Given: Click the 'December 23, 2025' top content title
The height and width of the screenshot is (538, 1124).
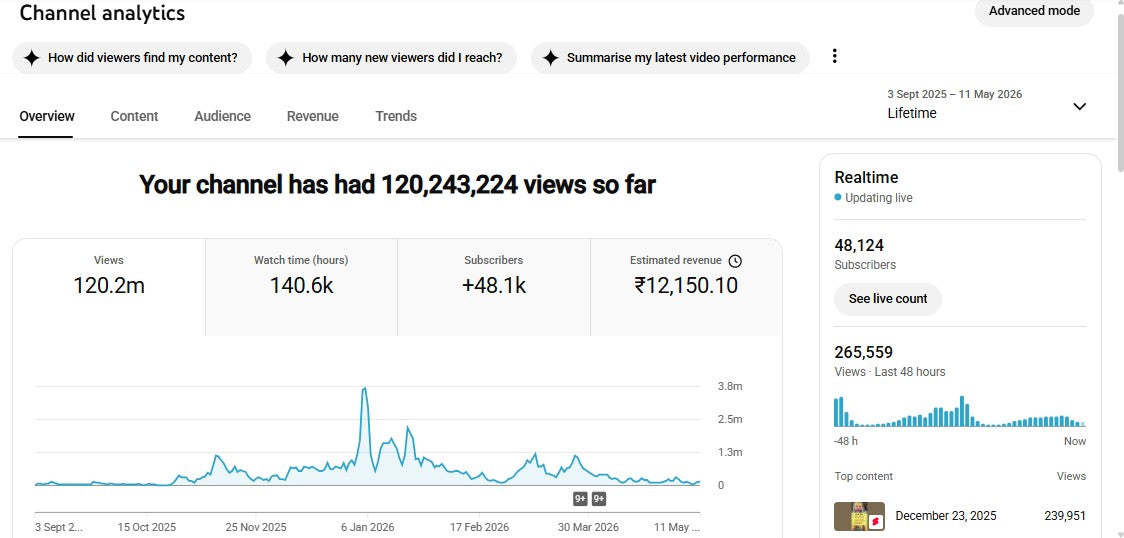Looking at the screenshot, I should [x=946, y=516].
